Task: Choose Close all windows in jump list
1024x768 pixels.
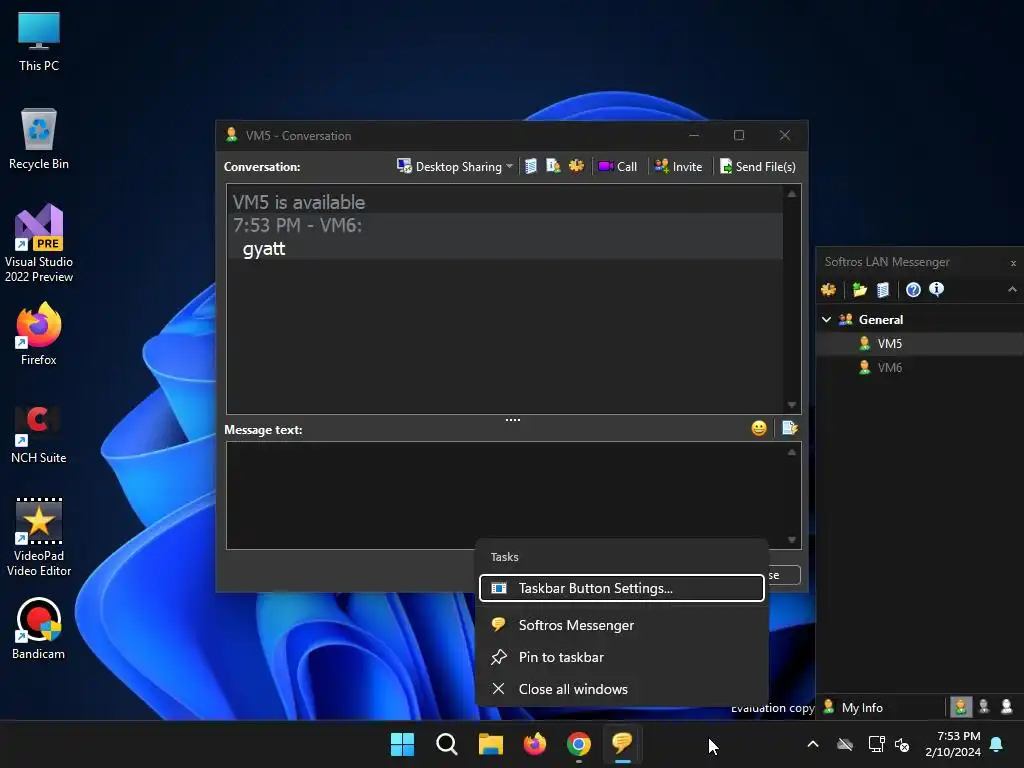Action: coord(622,689)
